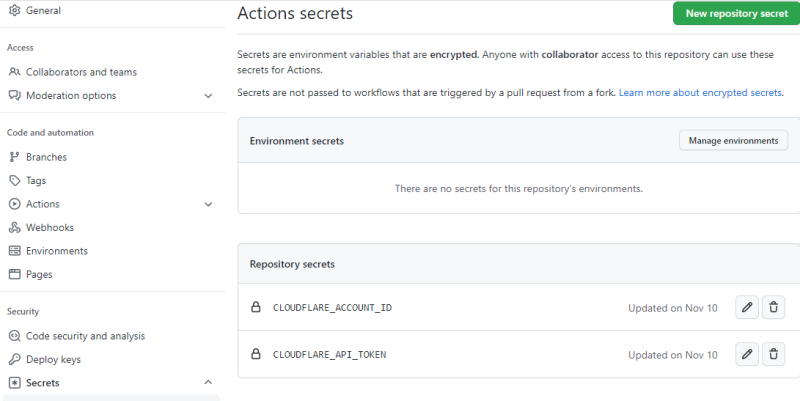
Task: Click the Webhooks icon in sidebar
Action: [x=15, y=227]
